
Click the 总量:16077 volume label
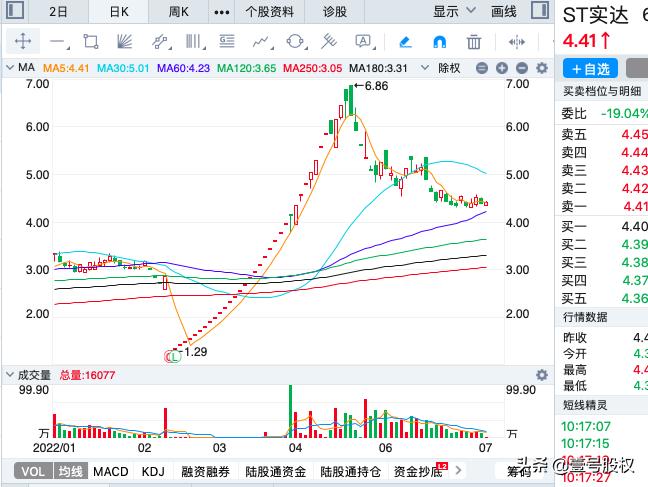click(x=87, y=375)
